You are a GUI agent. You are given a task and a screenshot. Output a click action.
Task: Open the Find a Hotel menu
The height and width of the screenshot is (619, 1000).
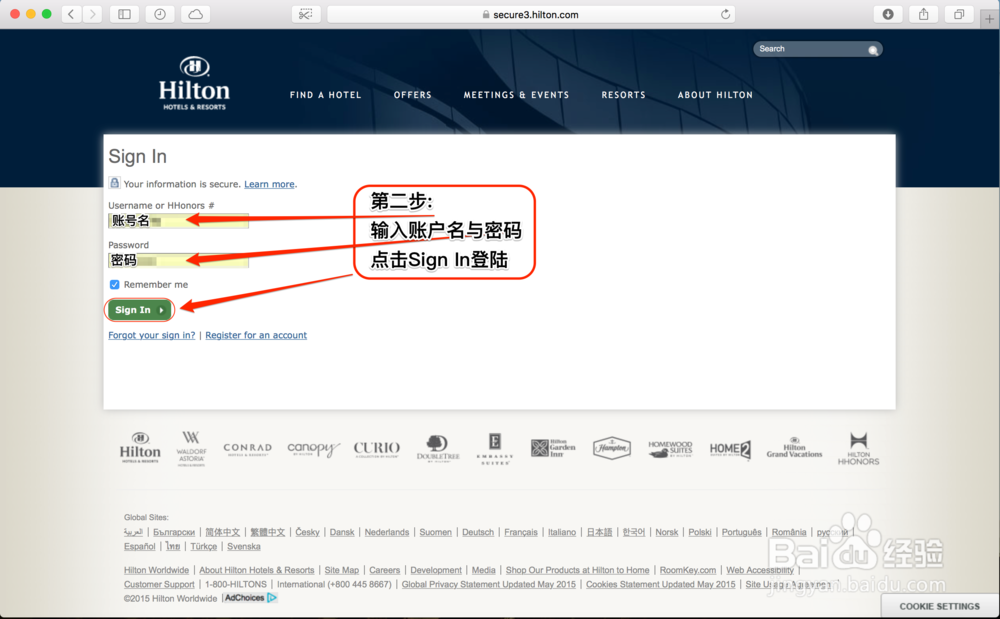coord(325,95)
